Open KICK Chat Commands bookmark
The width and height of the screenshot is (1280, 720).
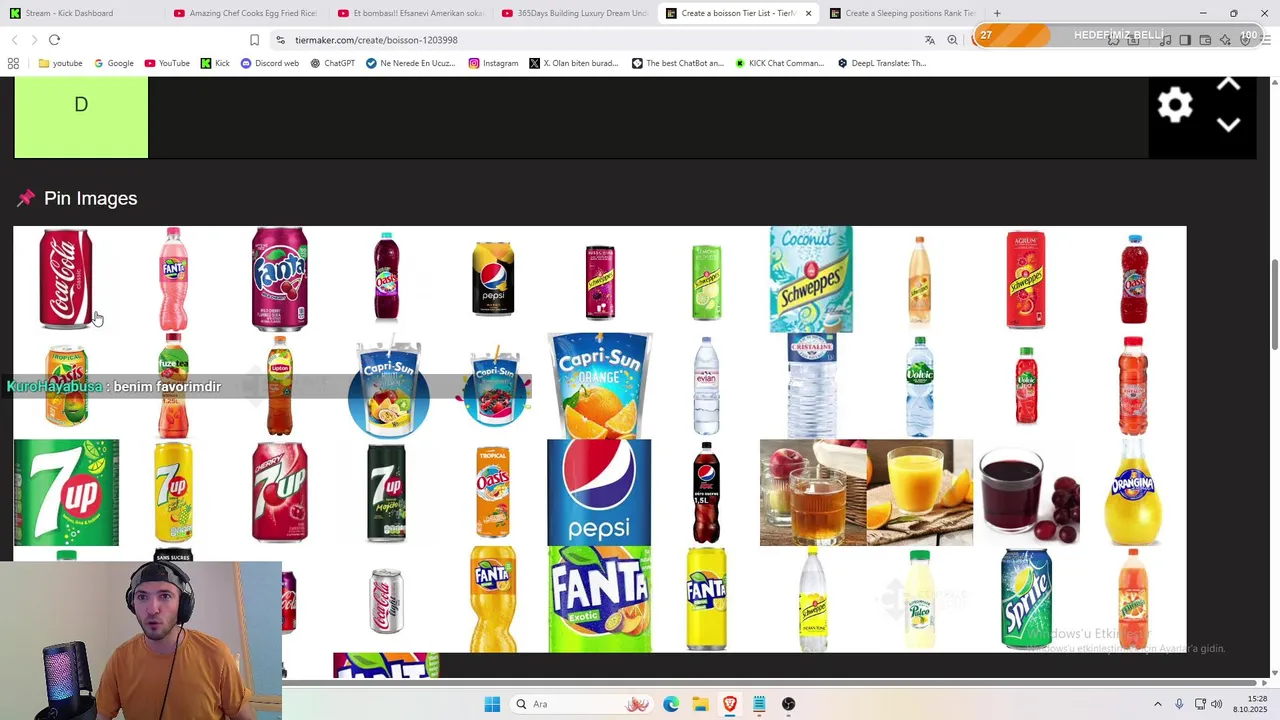click(779, 63)
